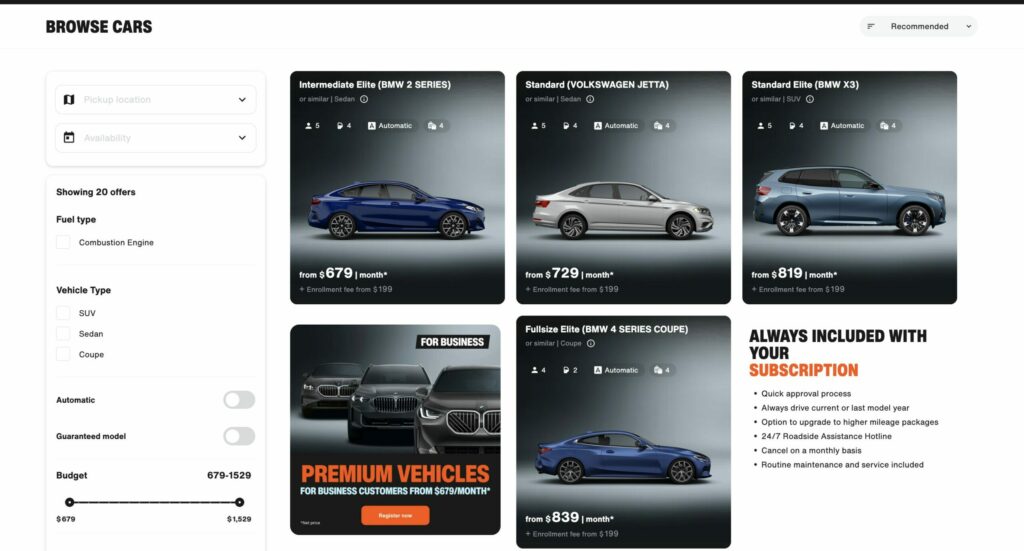The width and height of the screenshot is (1024, 551).
Task: Enable the Guaranteed model switch
Action: coord(239,436)
